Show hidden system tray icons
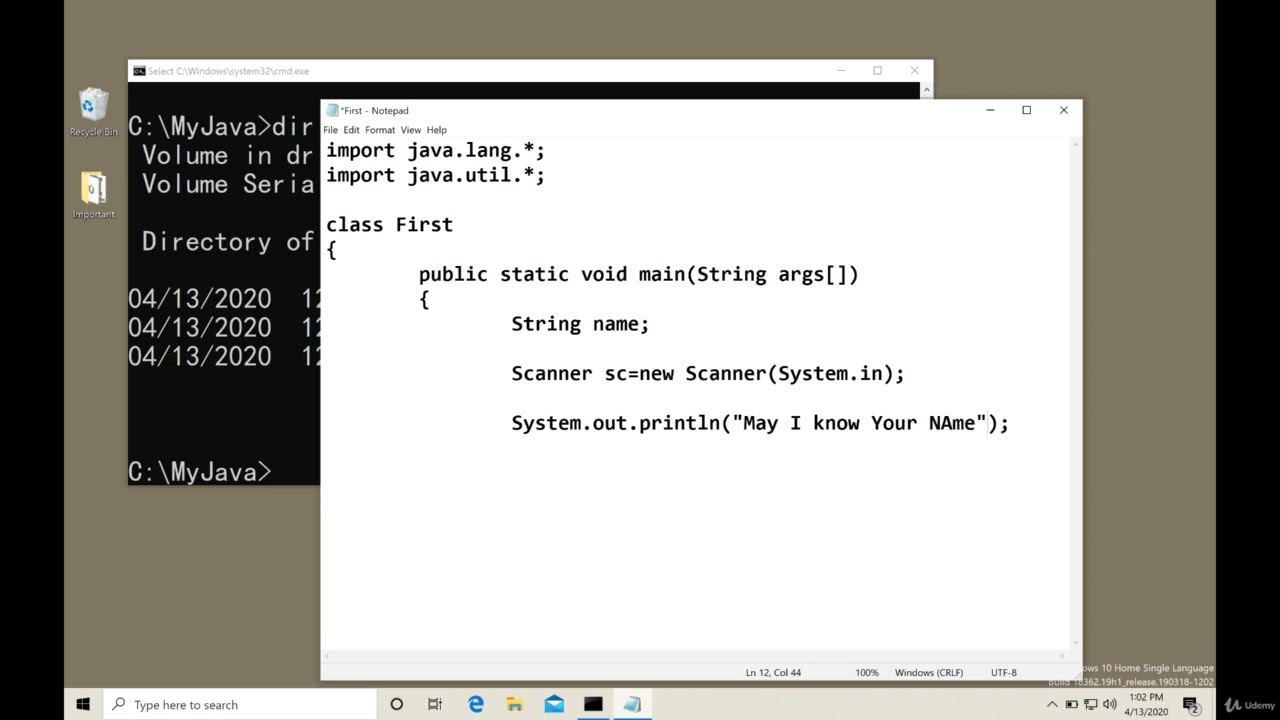This screenshot has height=720, width=1280. click(1052, 704)
